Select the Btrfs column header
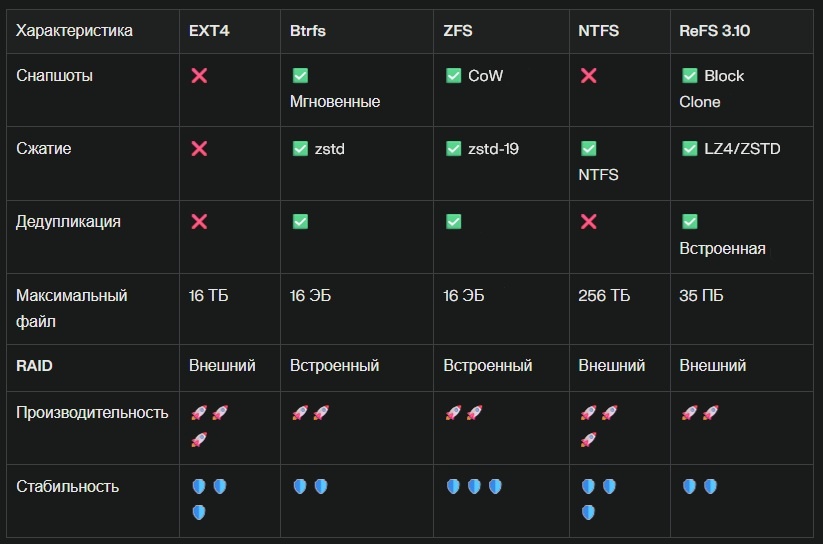This screenshot has height=544, width=823. click(308, 31)
